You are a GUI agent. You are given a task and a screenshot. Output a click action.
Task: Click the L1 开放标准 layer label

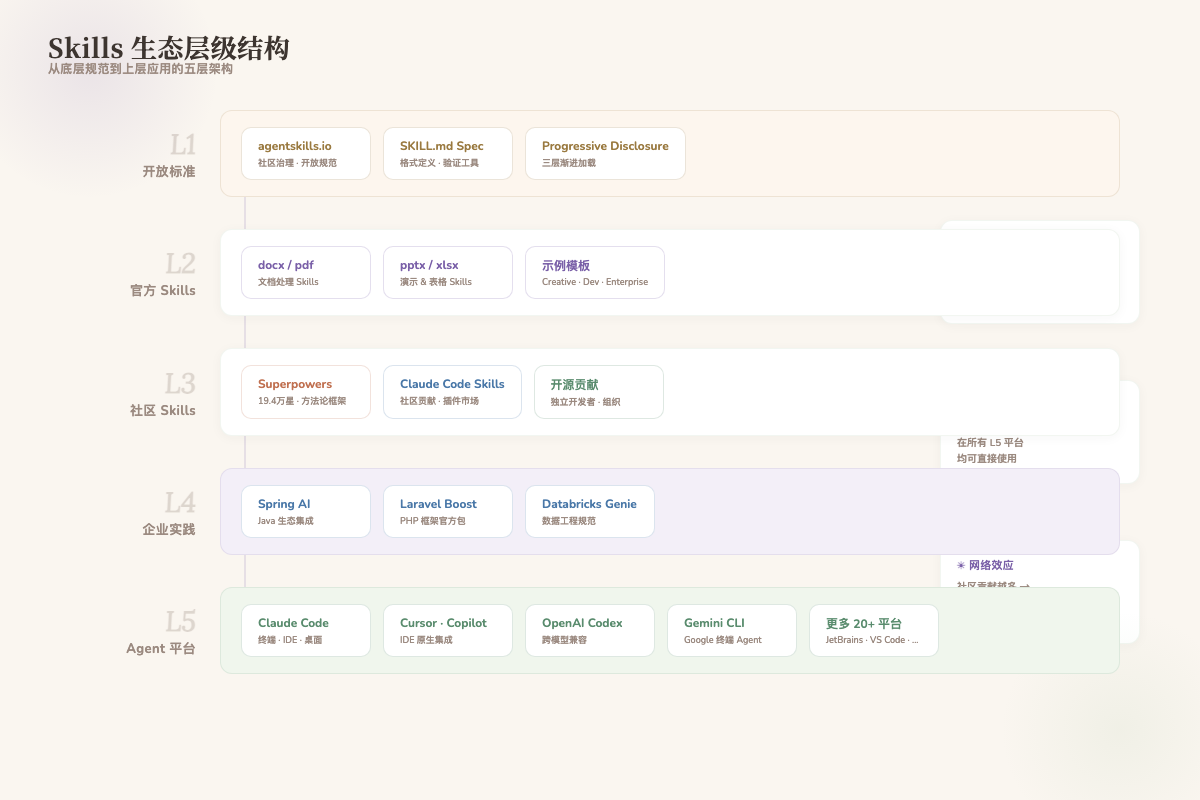click(168, 154)
